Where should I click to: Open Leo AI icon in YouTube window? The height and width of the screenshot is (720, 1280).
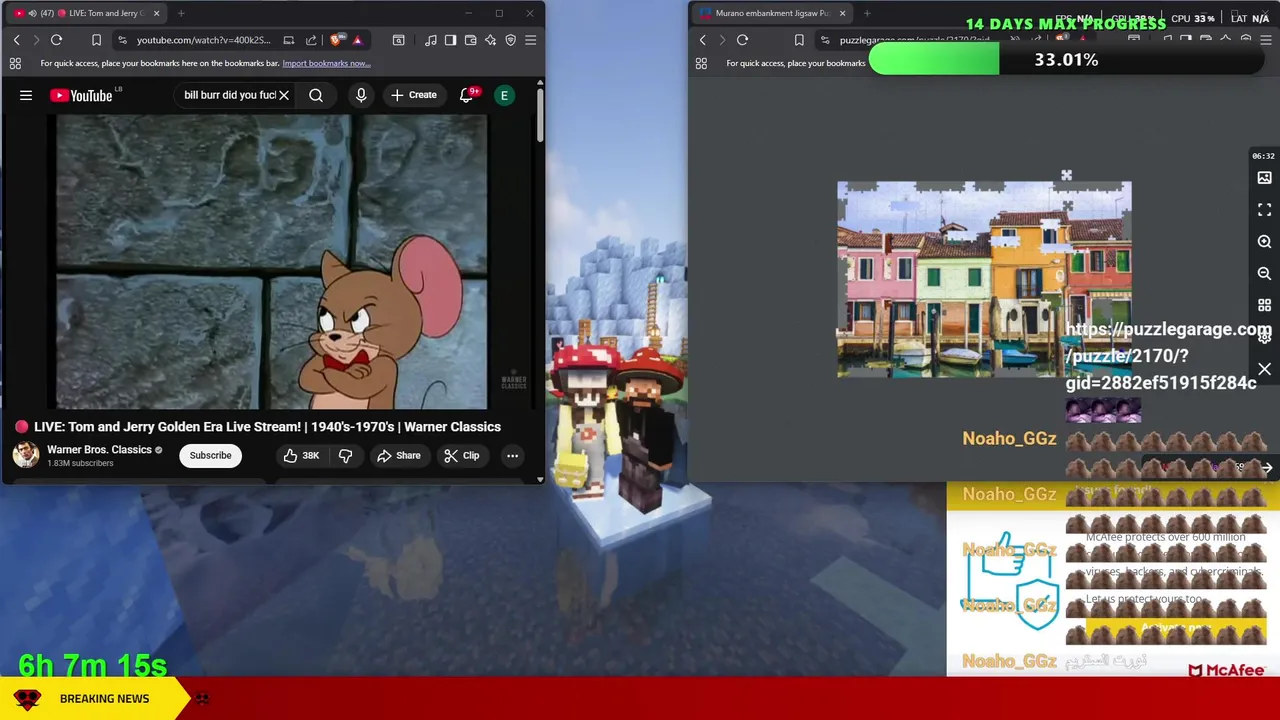[x=490, y=40]
